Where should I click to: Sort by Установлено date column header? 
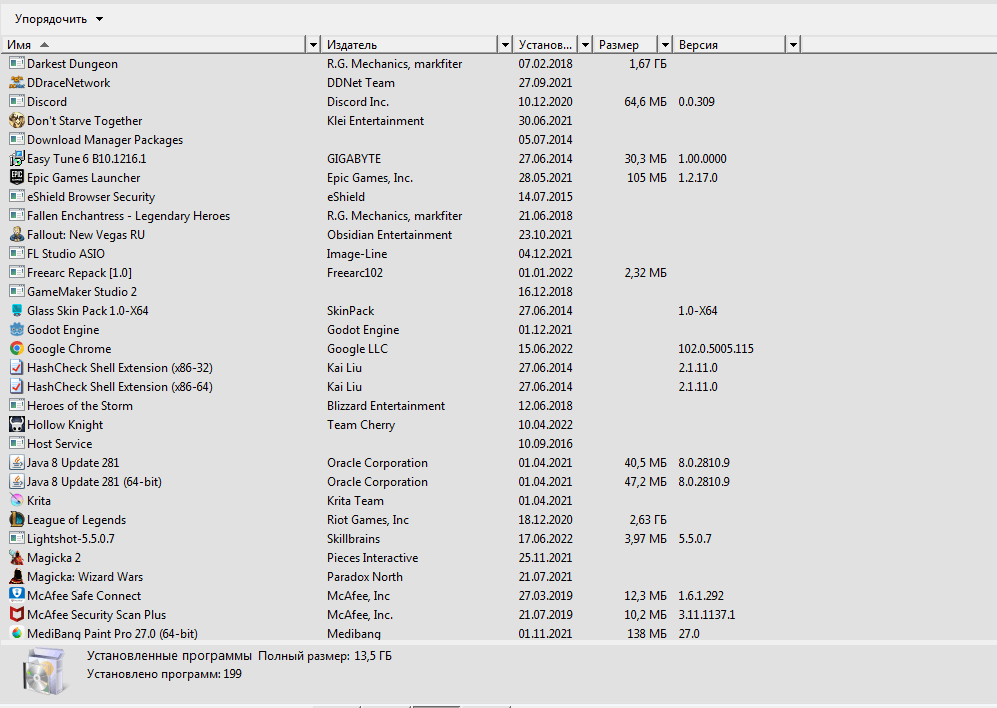[x=546, y=45]
